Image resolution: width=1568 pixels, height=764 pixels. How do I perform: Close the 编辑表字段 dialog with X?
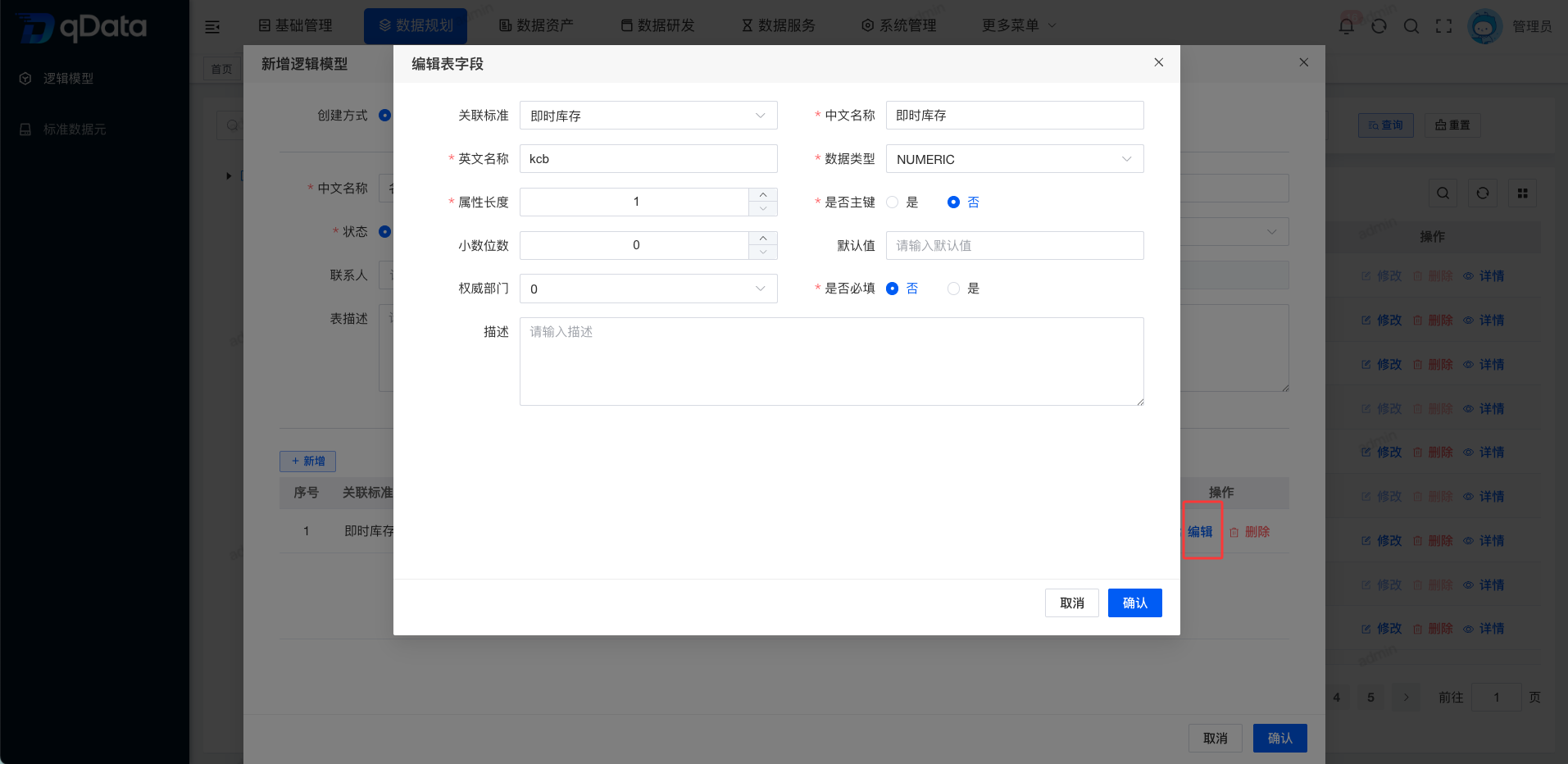pyautogui.click(x=1159, y=62)
